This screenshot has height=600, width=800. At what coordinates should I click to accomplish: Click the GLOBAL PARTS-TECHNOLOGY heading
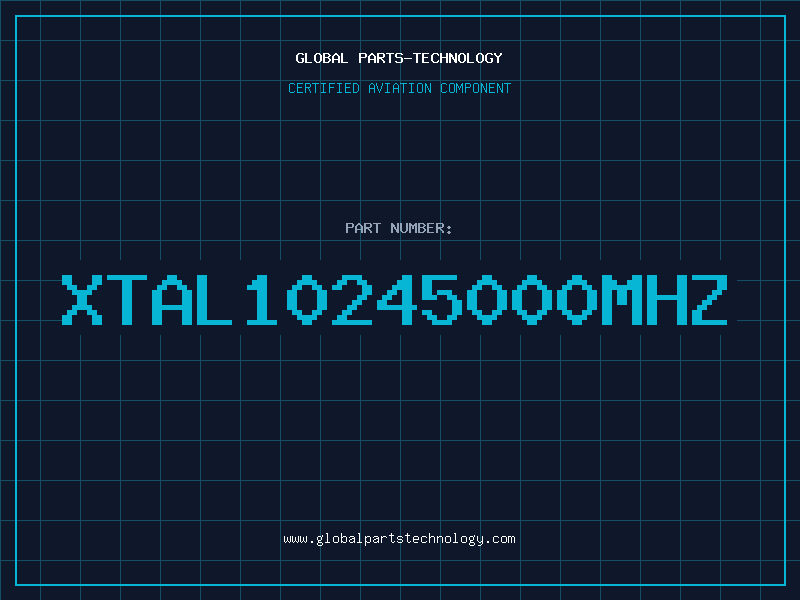(399, 58)
